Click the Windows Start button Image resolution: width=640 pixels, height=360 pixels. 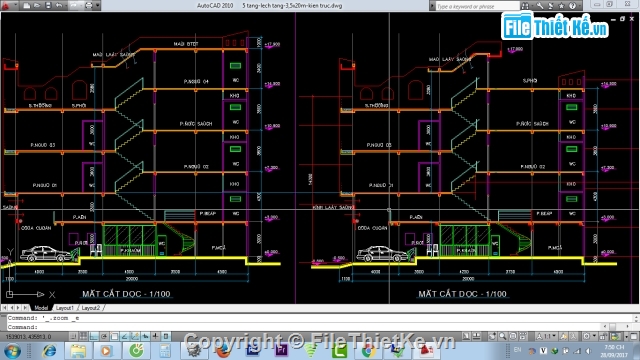[12, 351]
